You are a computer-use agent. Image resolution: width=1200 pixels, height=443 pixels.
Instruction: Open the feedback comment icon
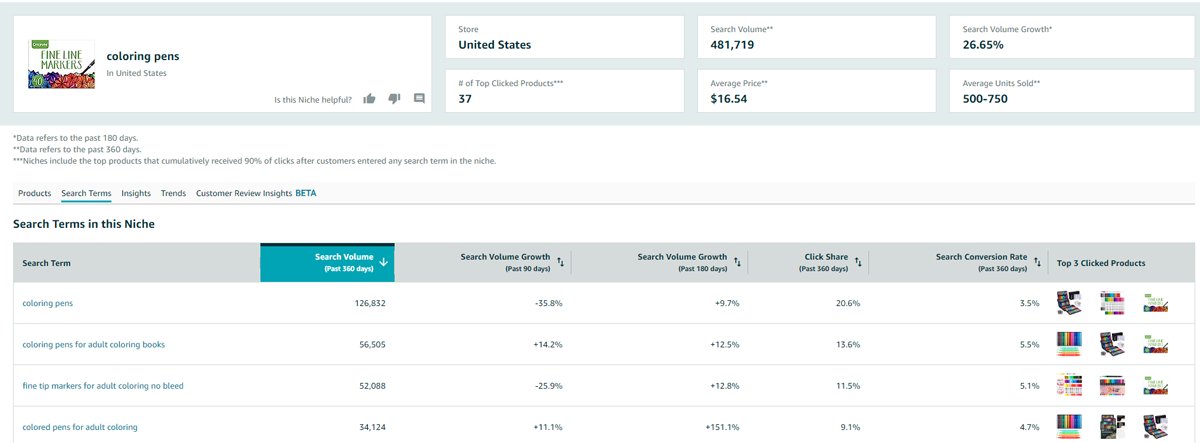[x=419, y=99]
